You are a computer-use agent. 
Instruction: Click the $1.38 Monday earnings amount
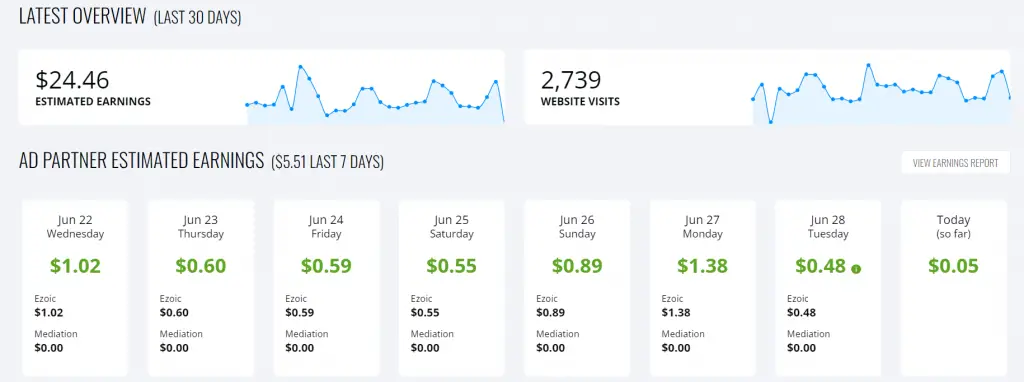(x=702, y=266)
